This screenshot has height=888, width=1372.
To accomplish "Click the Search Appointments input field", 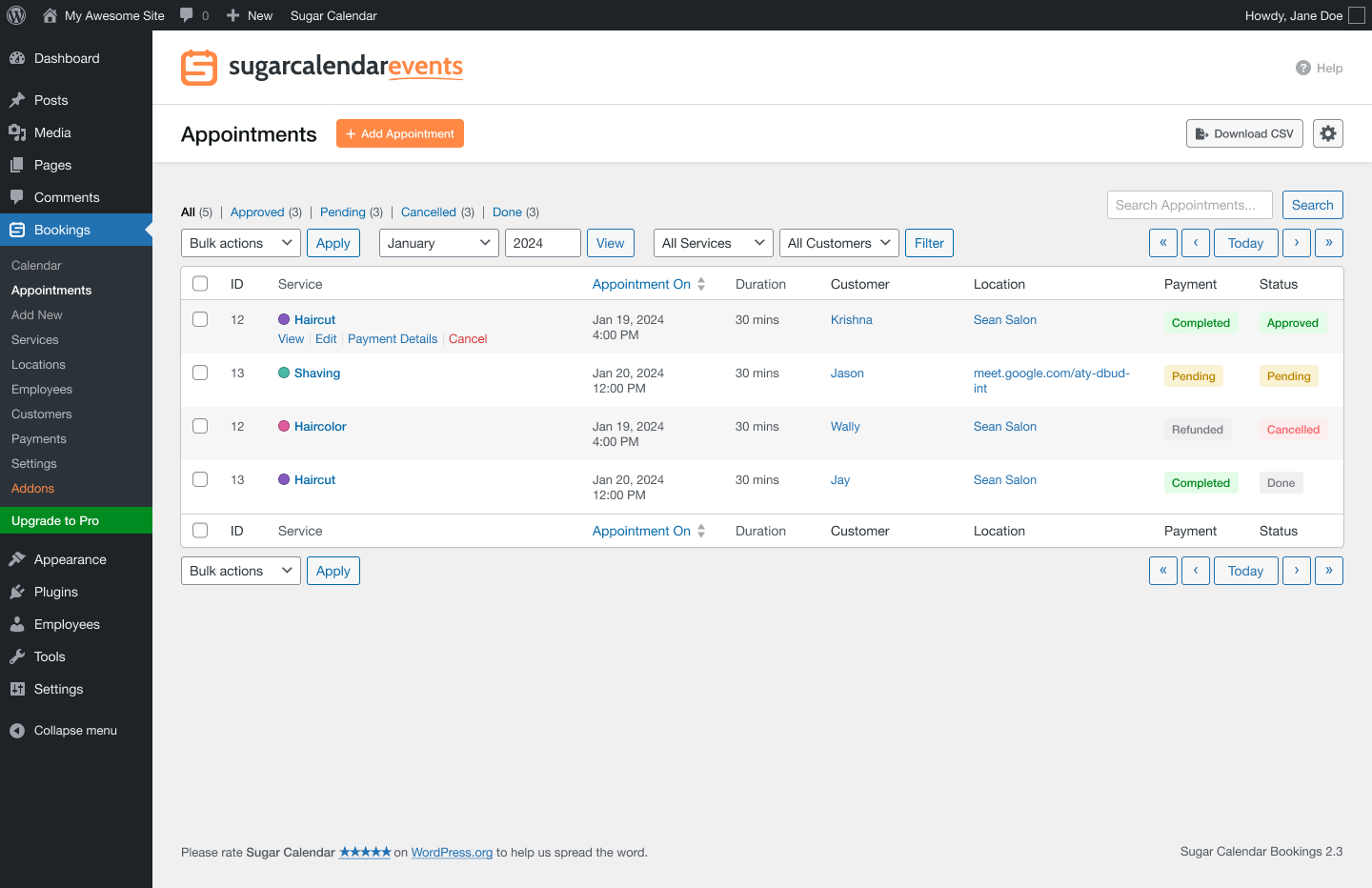I will 1189,204.
